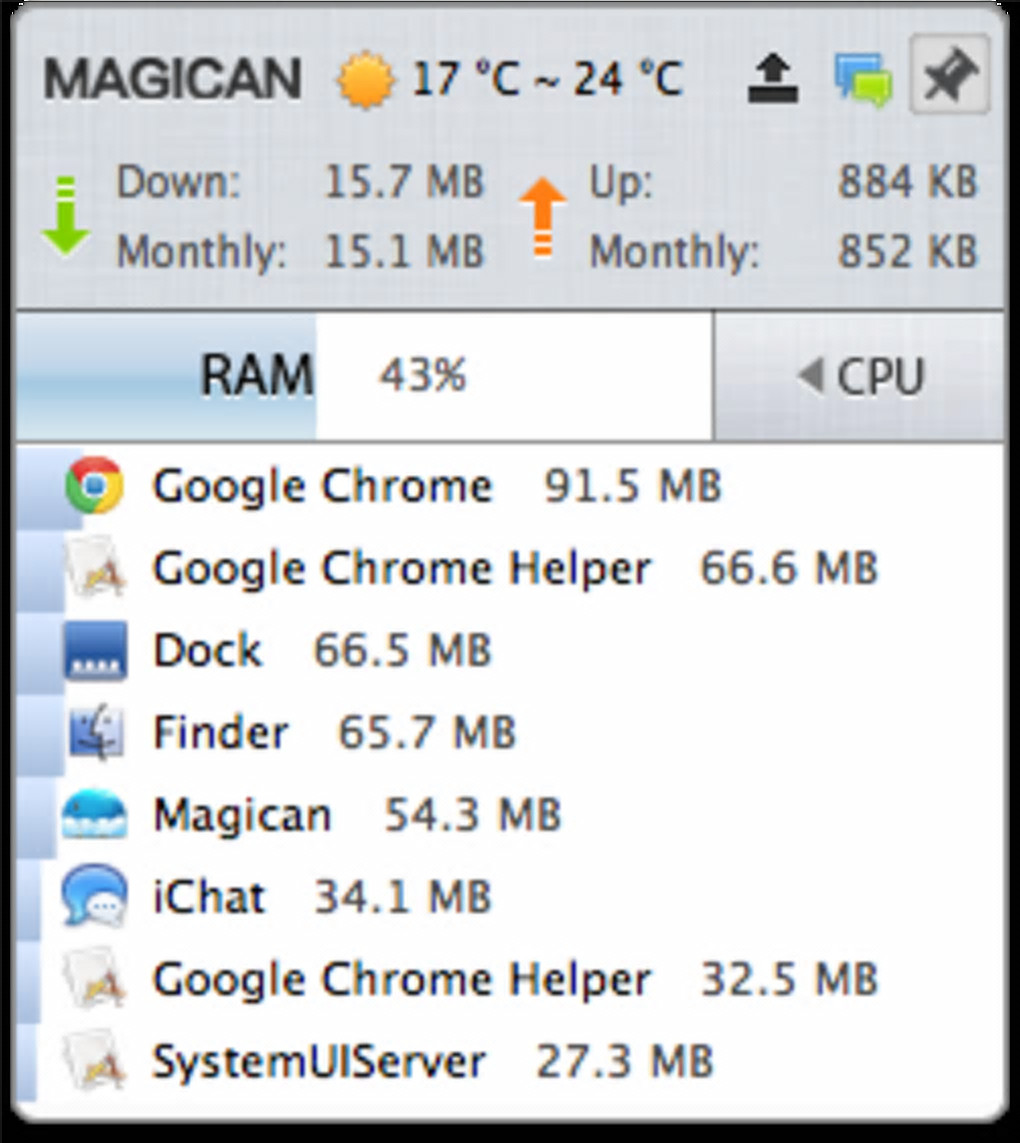Click the arrow beside CPU

810,376
